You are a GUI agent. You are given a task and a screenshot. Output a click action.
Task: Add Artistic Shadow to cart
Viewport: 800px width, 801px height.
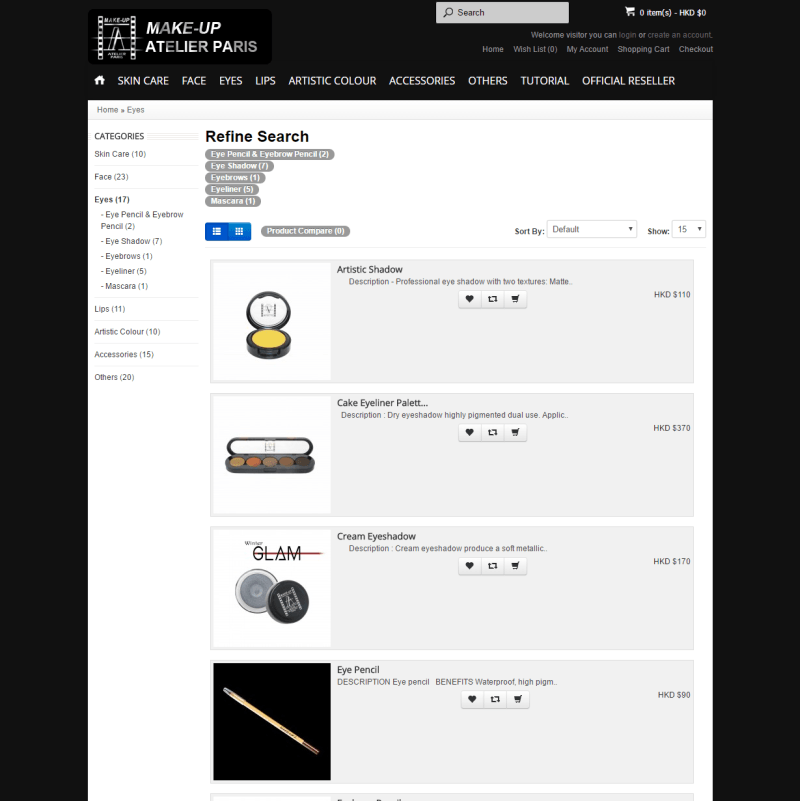point(515,299)
